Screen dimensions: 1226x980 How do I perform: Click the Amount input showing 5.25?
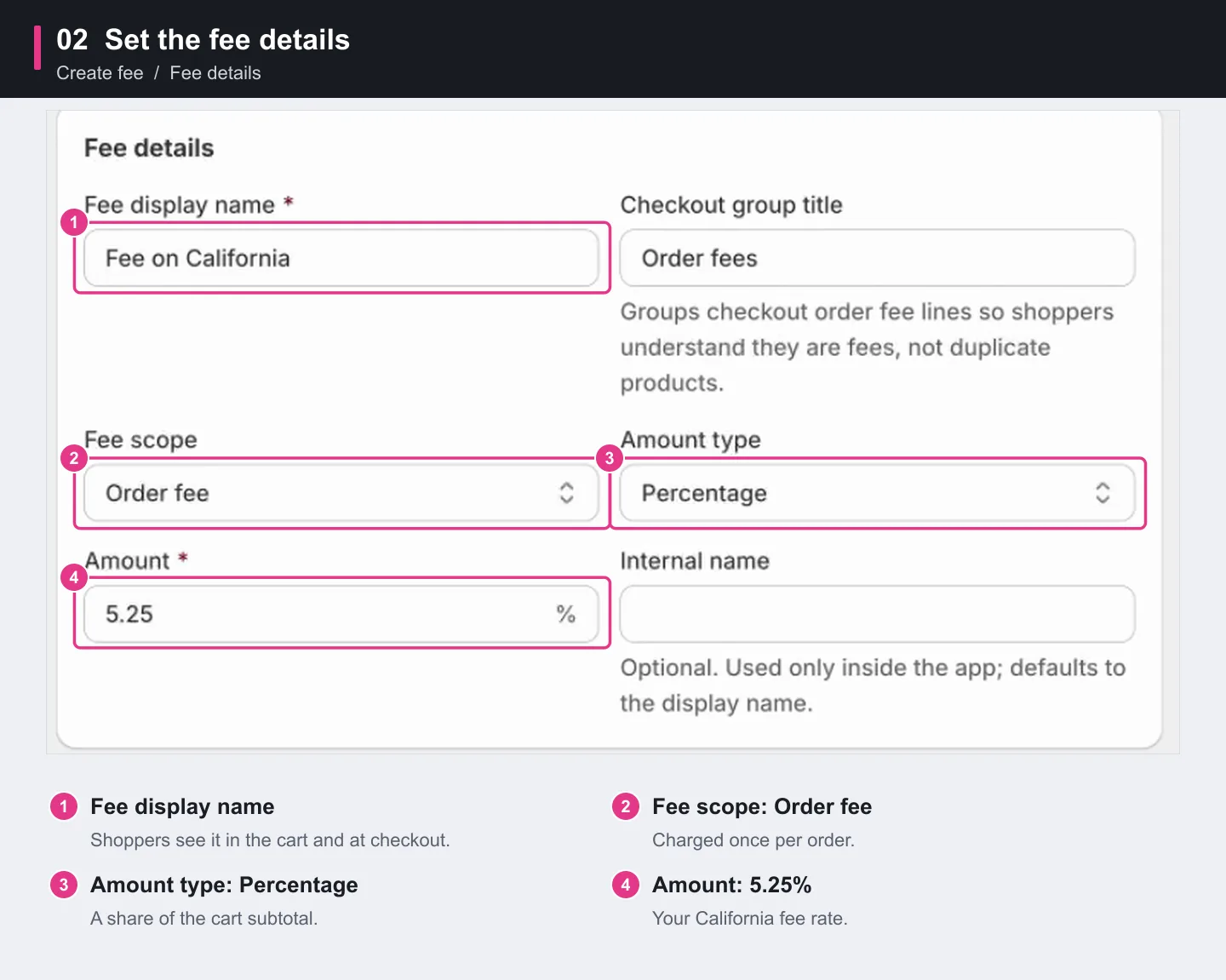pyautogui.click(x=341, y=614)
